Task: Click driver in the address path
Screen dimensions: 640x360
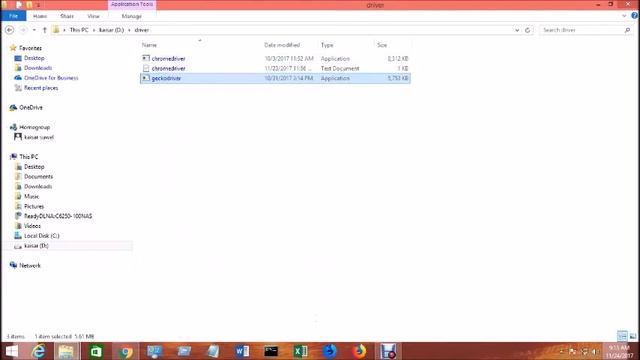Action: pos(142,30)
